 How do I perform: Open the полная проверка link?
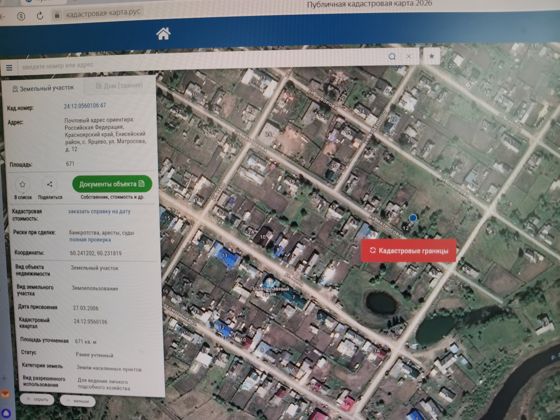tap(90, 240)
